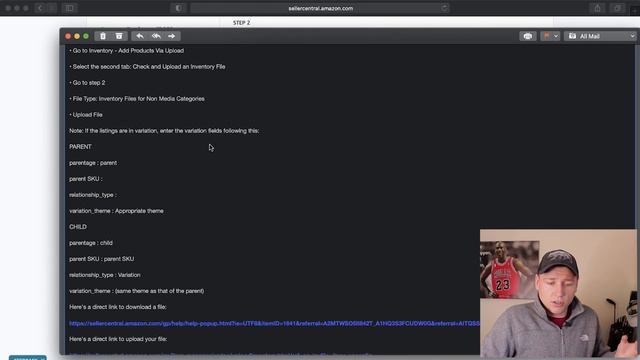Click 'variation_theme : (same theme as that of the parent)'

[137, 291]
